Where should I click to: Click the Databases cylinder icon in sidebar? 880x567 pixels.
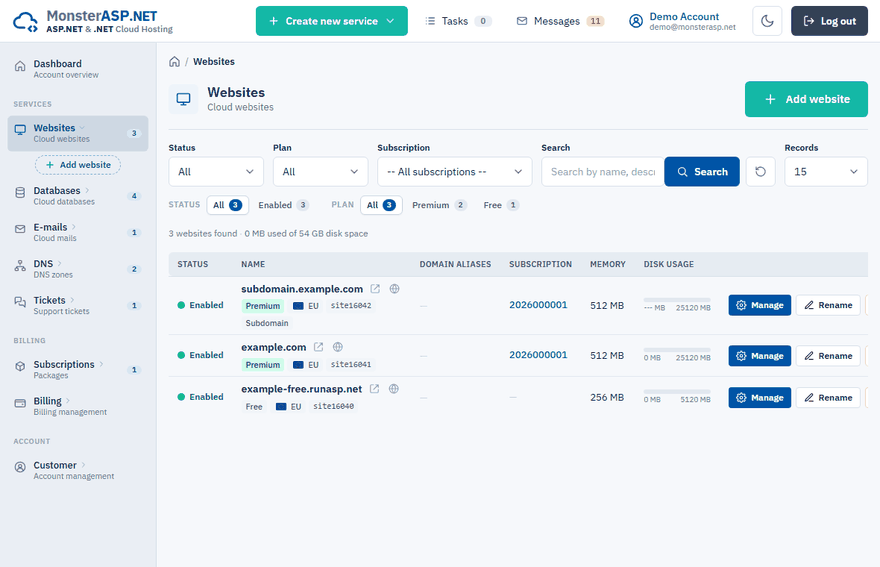pos(20,193)
